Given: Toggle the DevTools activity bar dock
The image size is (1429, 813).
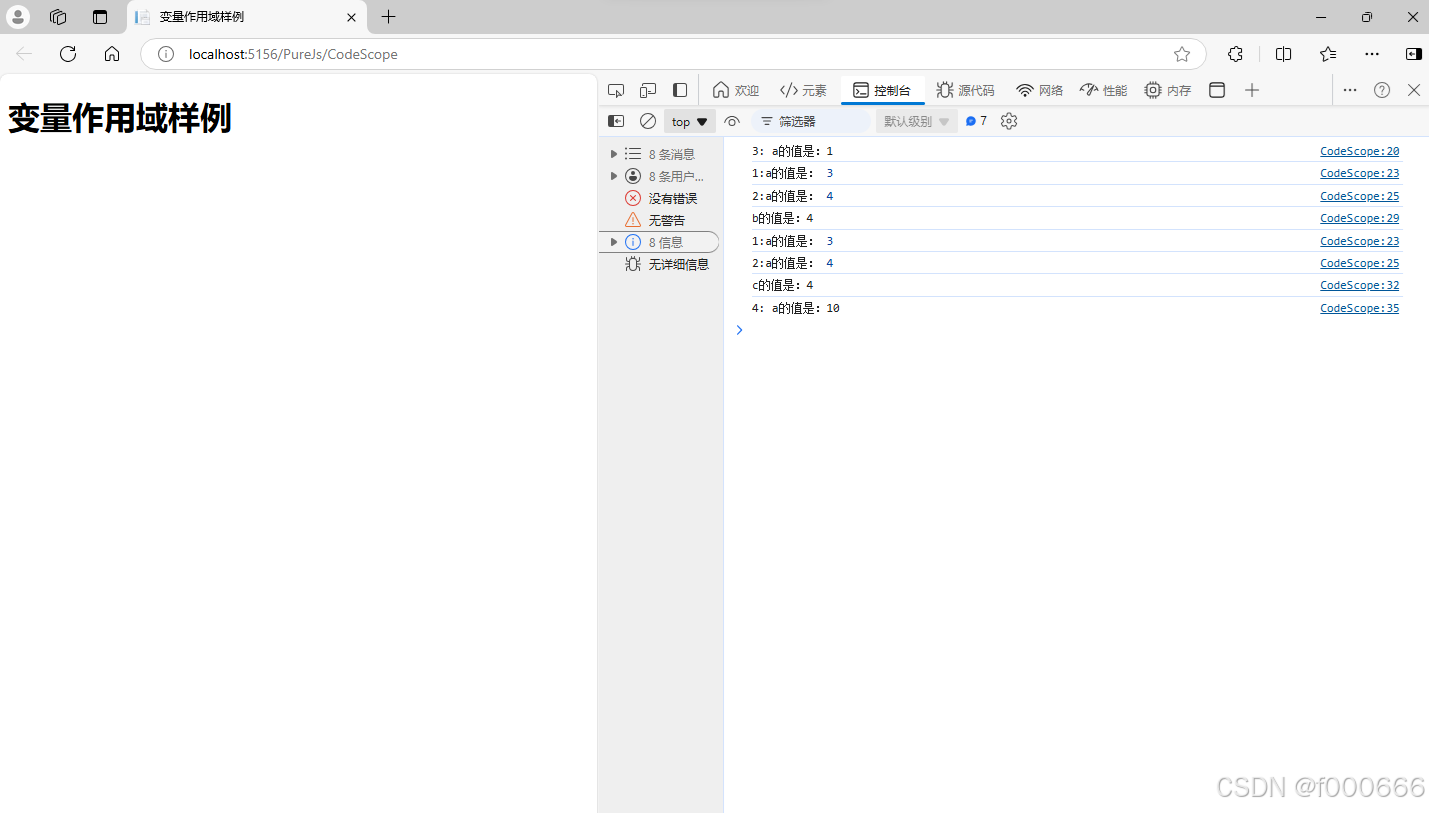Looking at the screenshot, I should pos(680,90).
